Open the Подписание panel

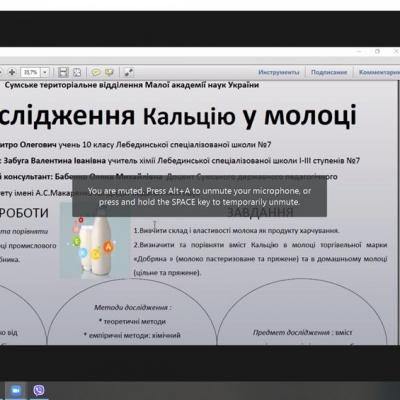point(329,72)
